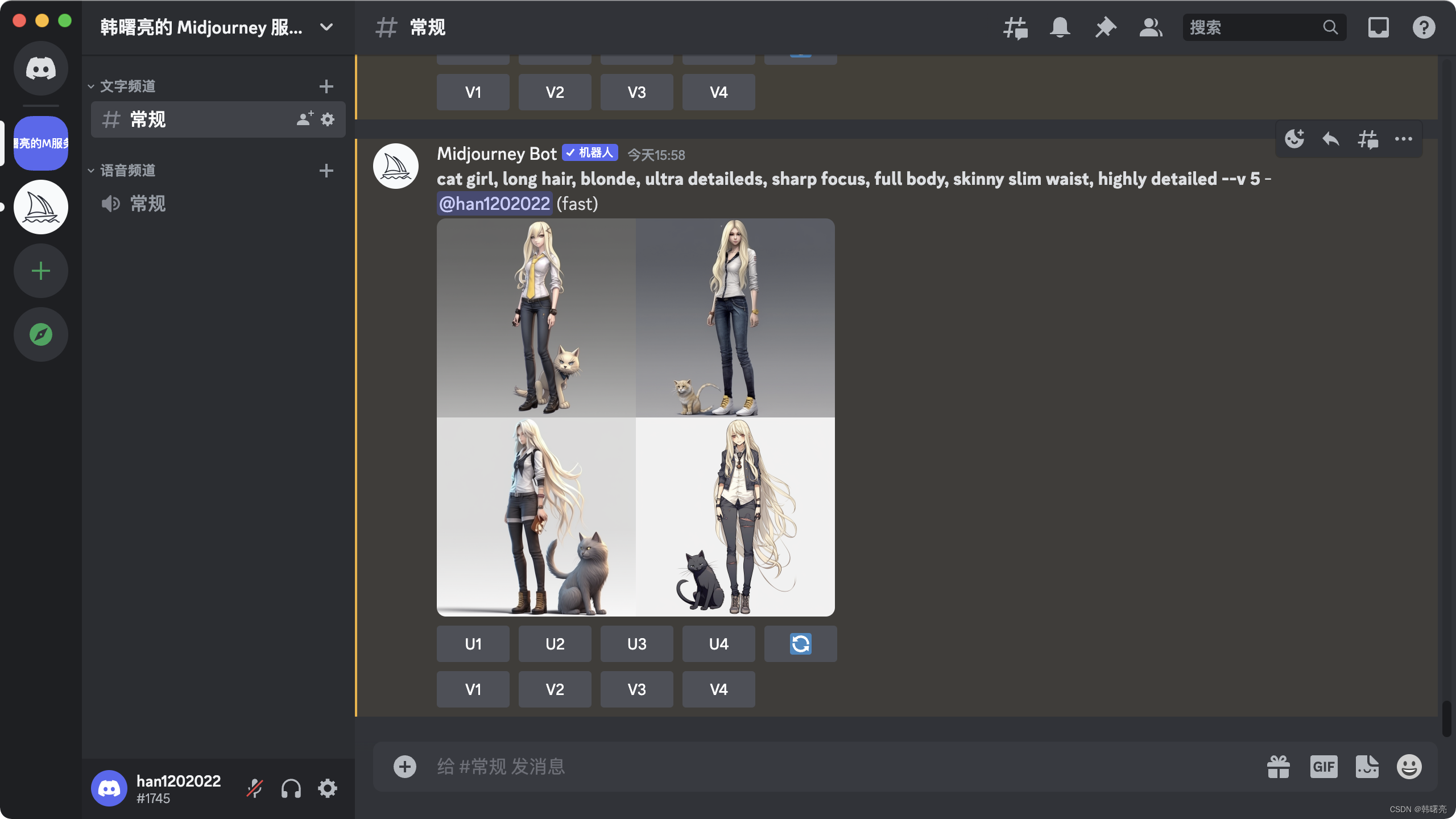This screenshot has height=819, width=1456.
Task: Open the Threads icon in header
Action: point(1015,27)
